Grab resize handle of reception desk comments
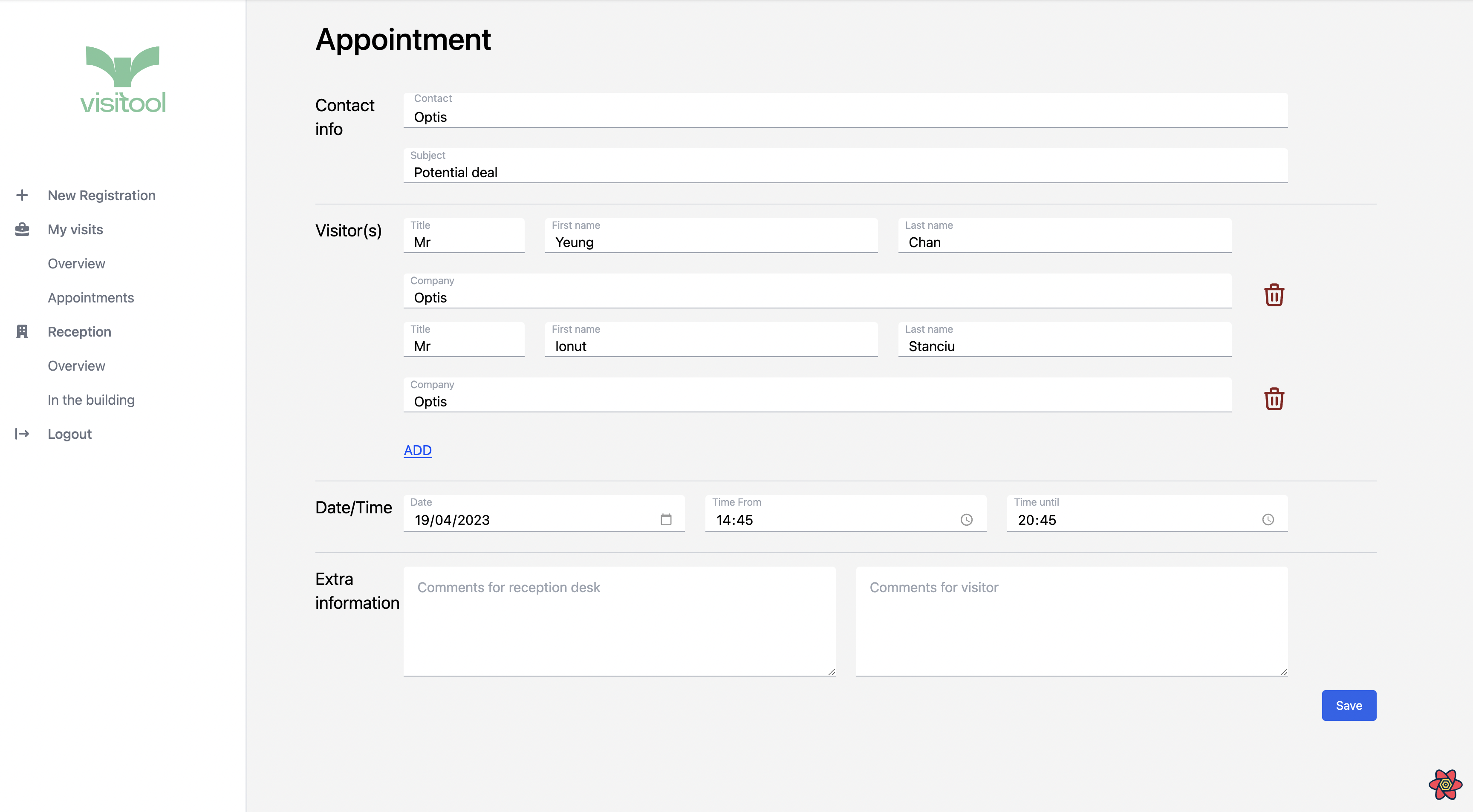Image resolution: width=1473 pixels, height=812 pixels. point(832,672)
